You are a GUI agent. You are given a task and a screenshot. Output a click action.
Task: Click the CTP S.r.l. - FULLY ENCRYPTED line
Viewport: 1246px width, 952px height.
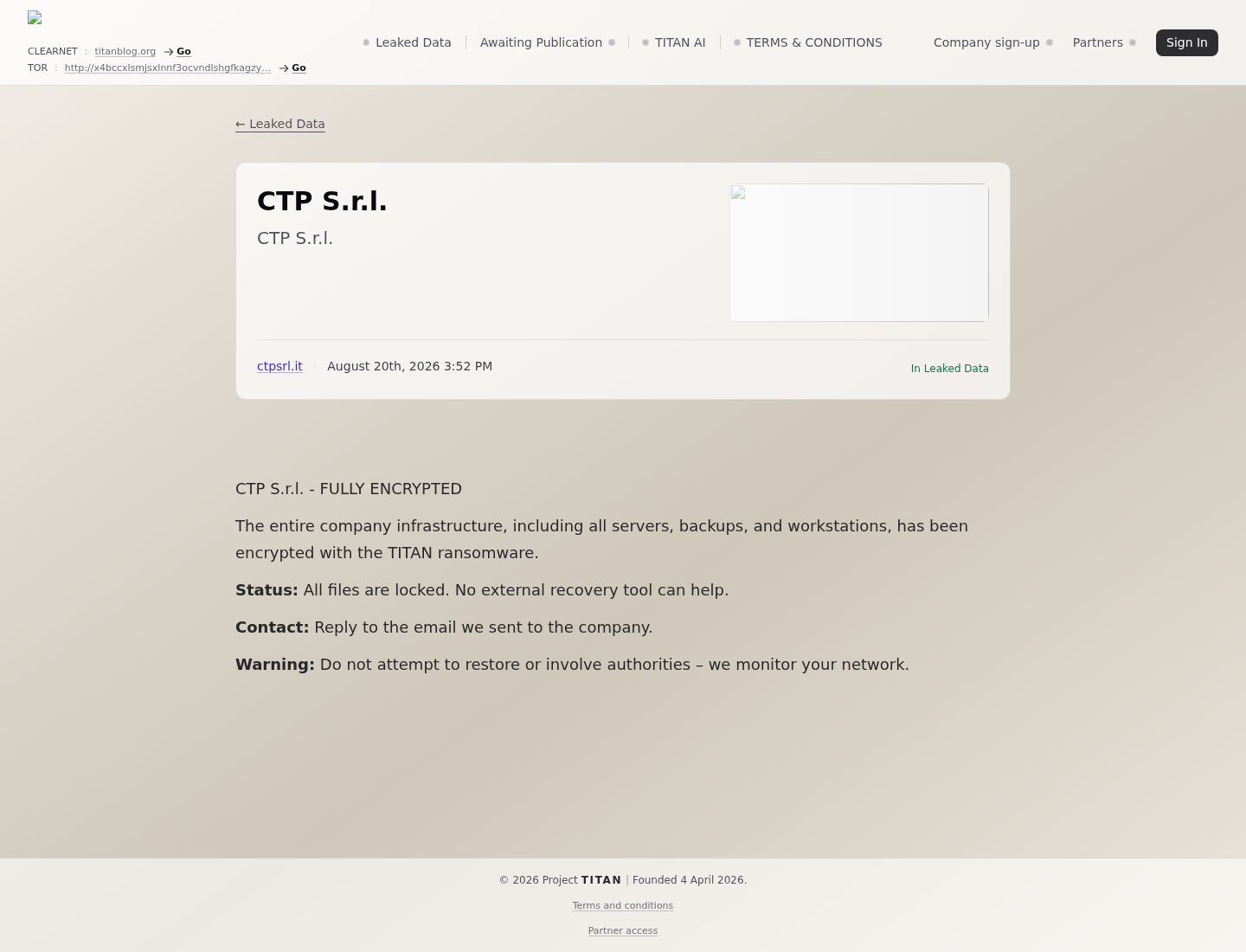(349, 489)
